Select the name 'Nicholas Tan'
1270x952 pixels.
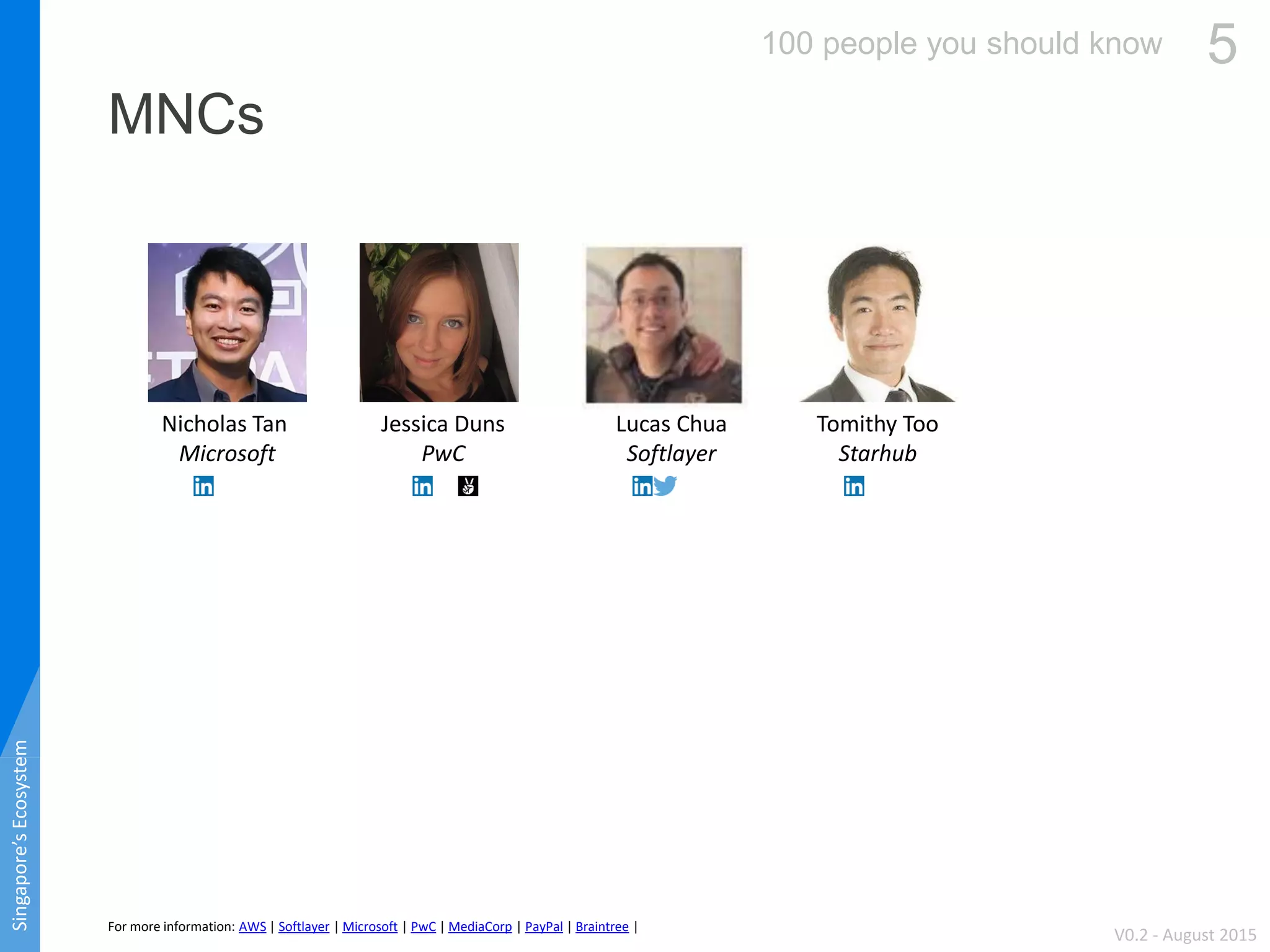[224, 424]
